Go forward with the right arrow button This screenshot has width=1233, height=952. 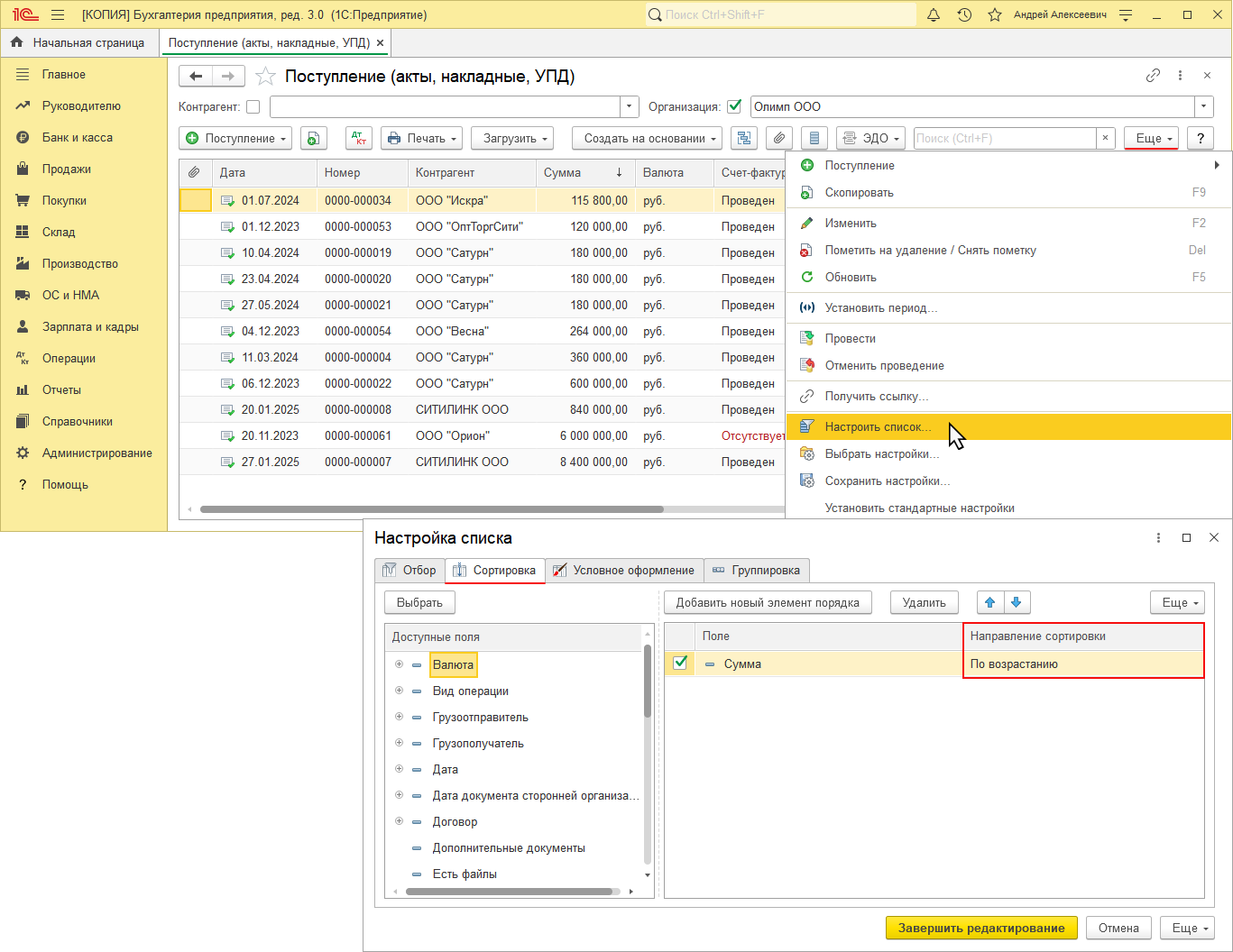228,77
